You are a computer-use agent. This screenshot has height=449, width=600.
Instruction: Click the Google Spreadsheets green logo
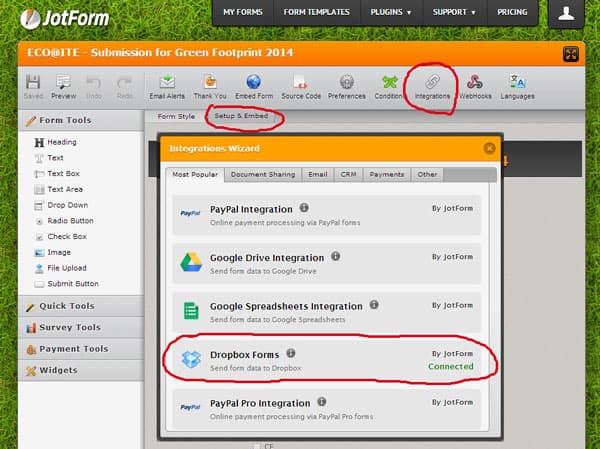click(x=191, y=310)
